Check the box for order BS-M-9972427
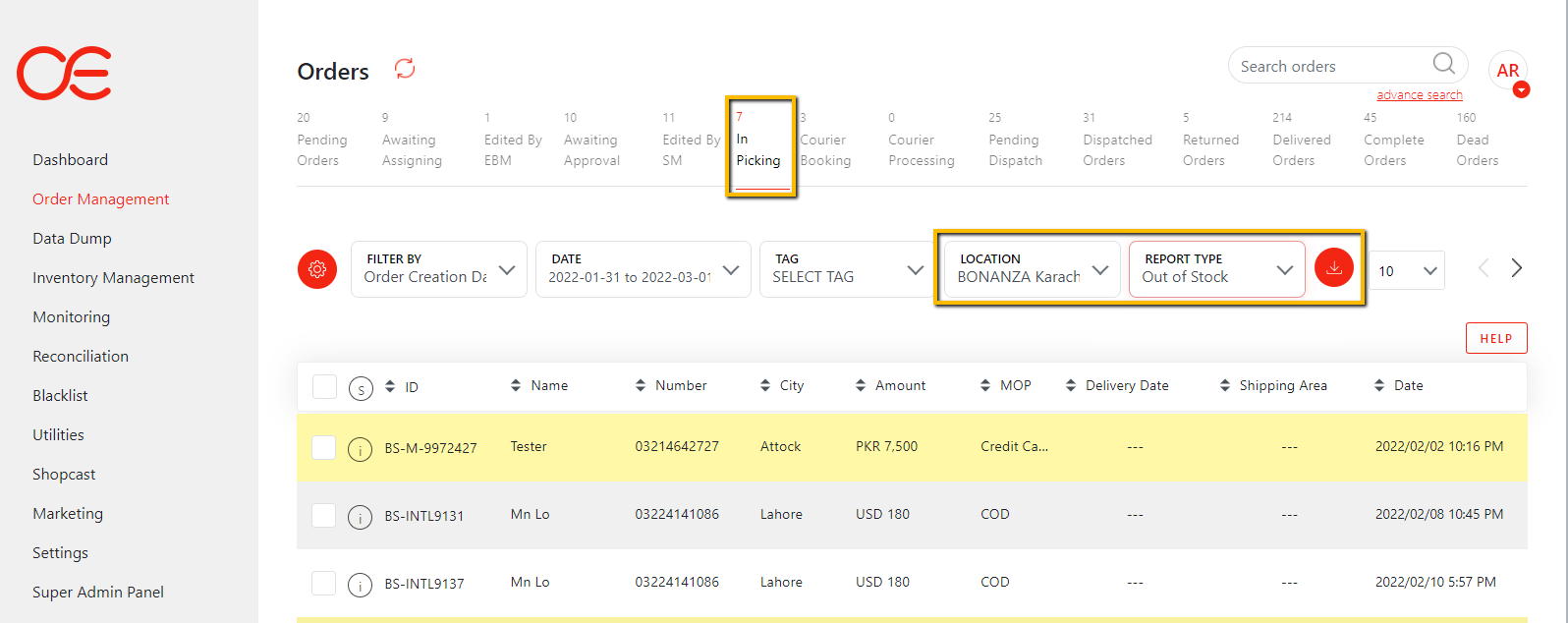The width and height of the screenshot is (1568, 623). [324, 447]
